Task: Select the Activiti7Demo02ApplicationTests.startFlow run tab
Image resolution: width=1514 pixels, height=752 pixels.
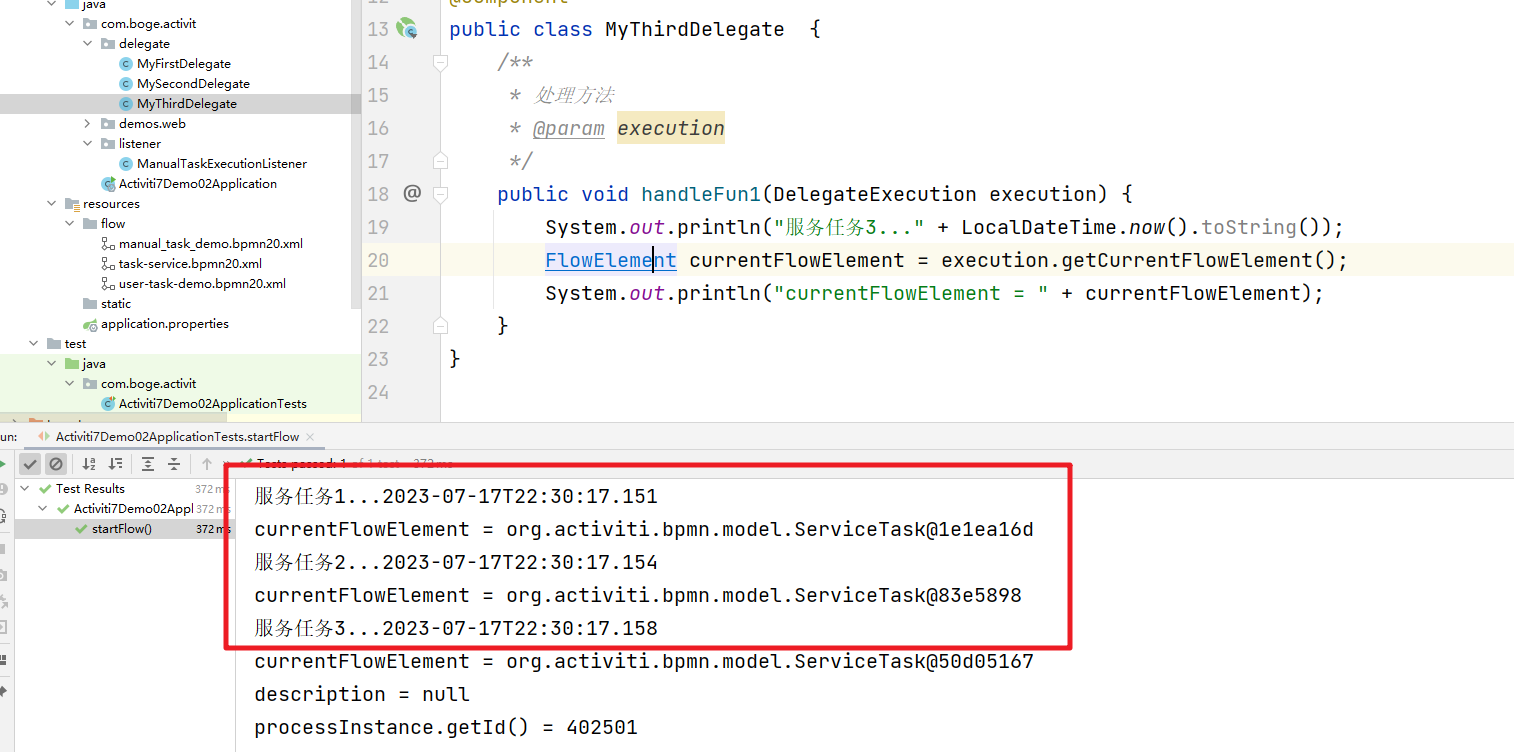Action: [177, 437]
